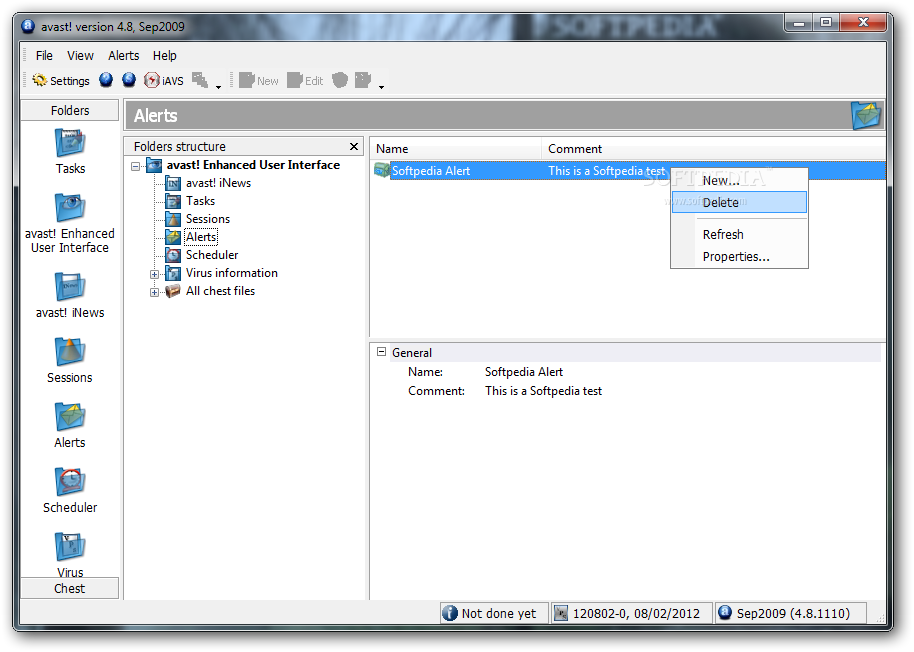
Task: Click the Sep2009 (4.8.1110) status bar entry
Action: click(793, 614)
